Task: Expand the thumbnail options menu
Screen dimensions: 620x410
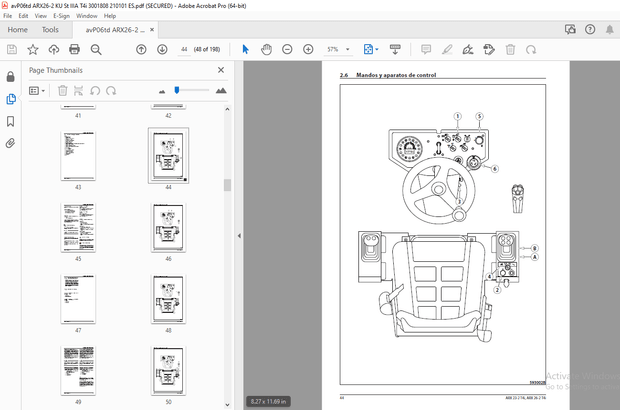Action: (37, 91)
